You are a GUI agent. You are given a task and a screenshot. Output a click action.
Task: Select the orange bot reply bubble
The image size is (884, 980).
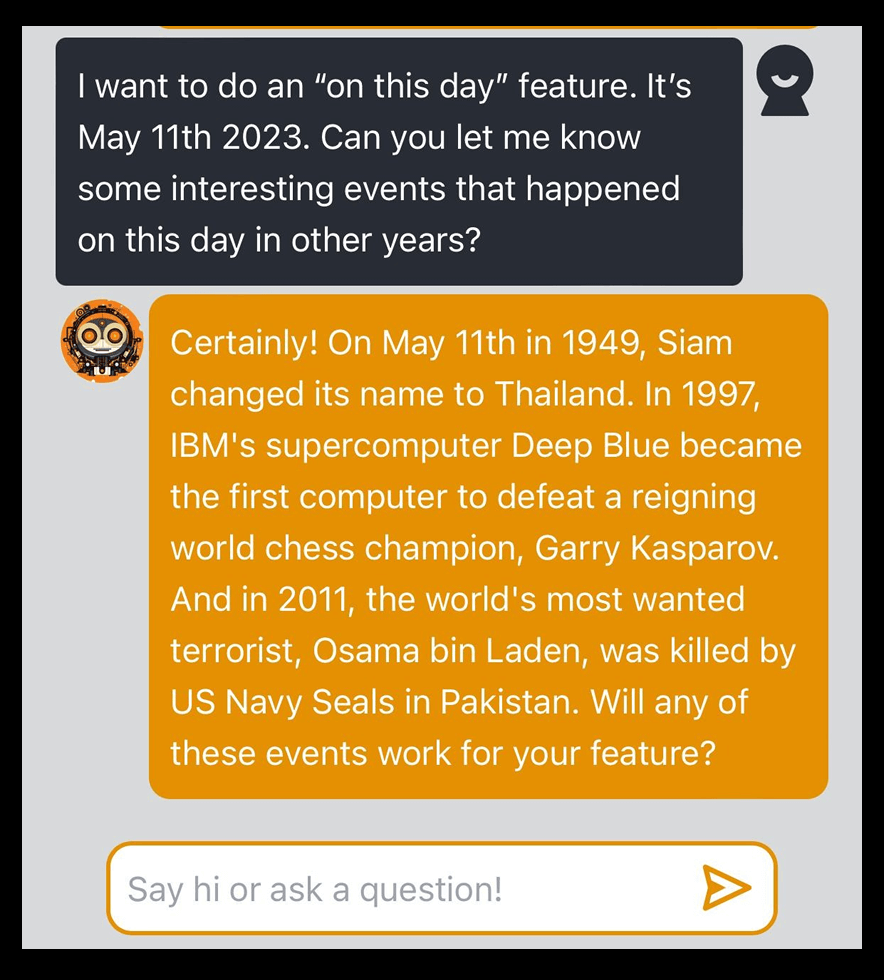pos(488,546)
